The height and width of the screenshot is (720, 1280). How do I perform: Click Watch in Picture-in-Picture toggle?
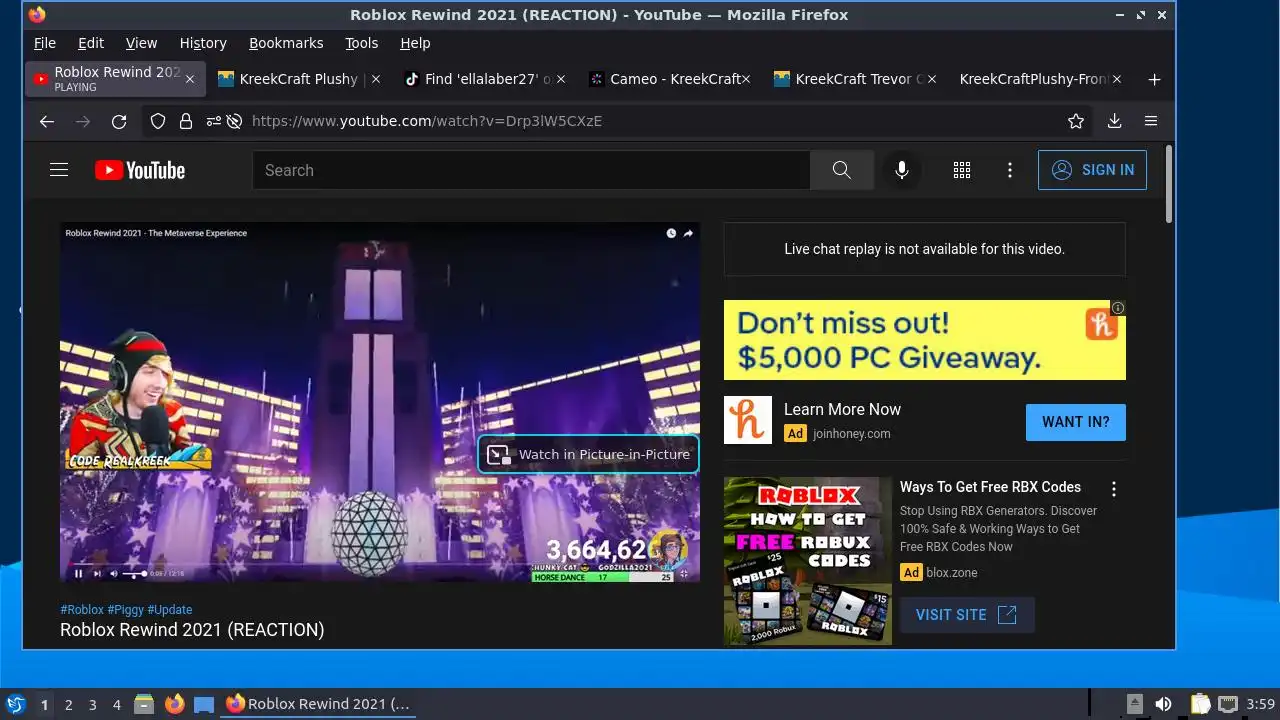pyautogui.click(x=588, y=454)
